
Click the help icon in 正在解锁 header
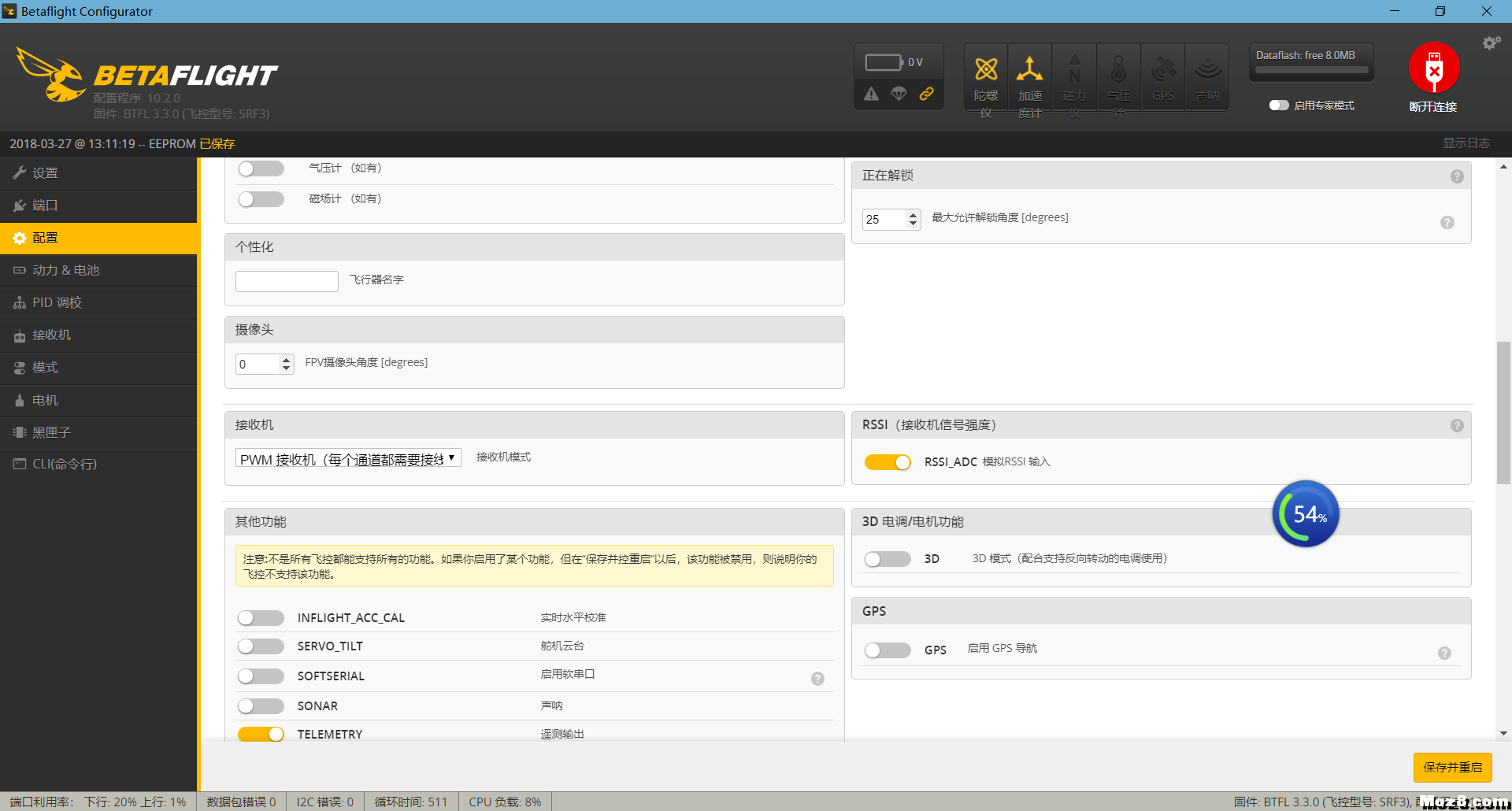[x=1457, y=176]
